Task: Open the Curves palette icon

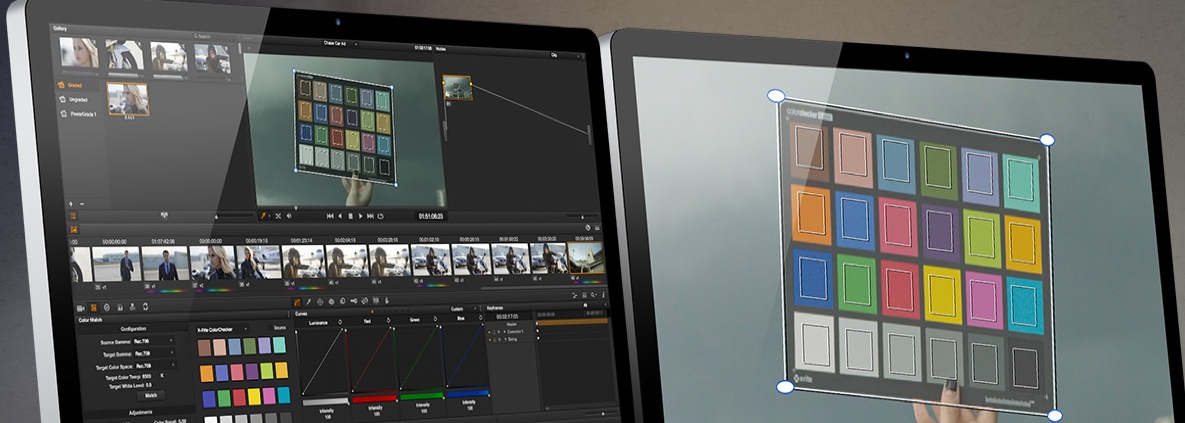Action: [x=297, y=301]
